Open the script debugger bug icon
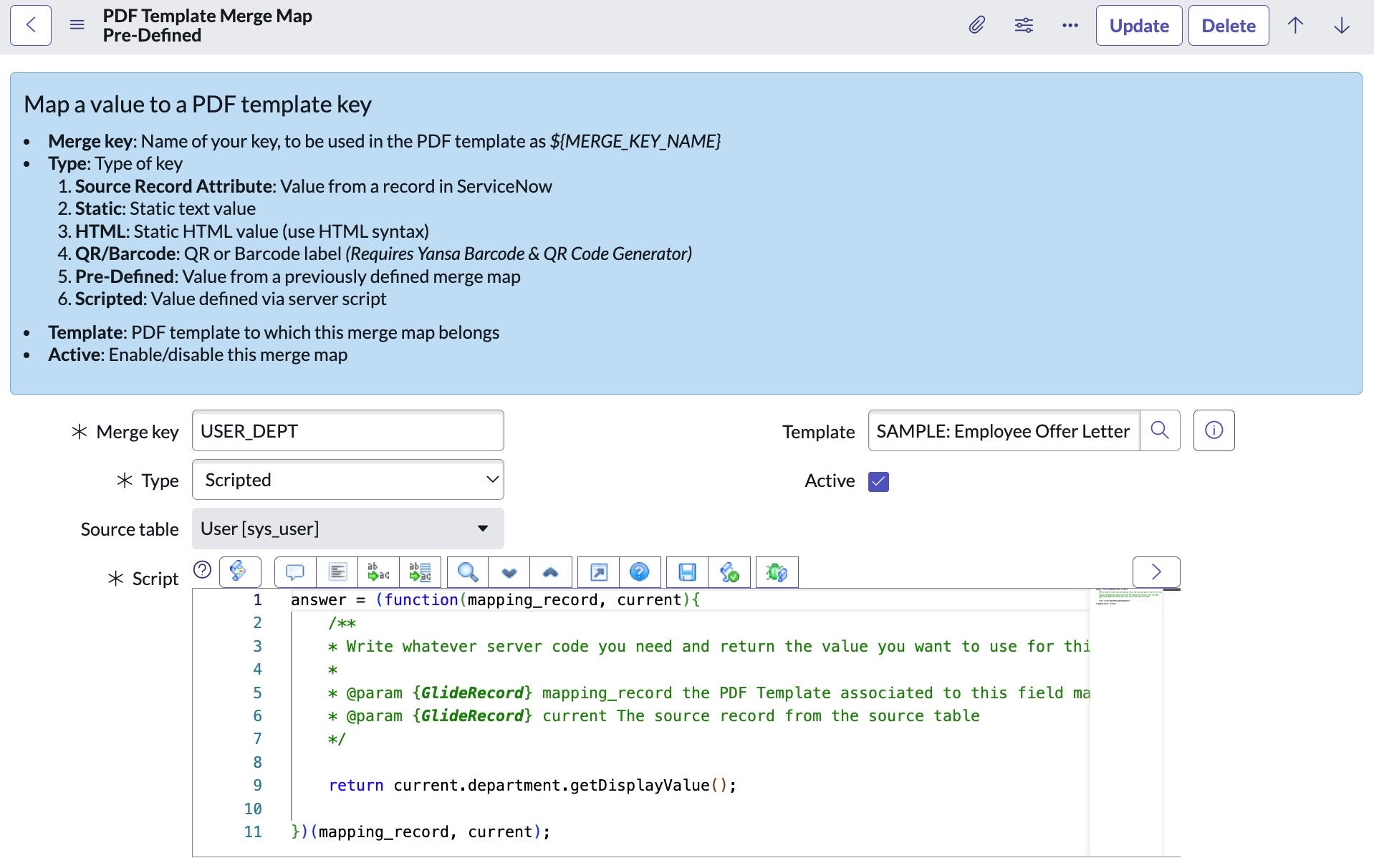Image resolution: width=1374 pixels, height=868 pixels. (x=777, y=572)
